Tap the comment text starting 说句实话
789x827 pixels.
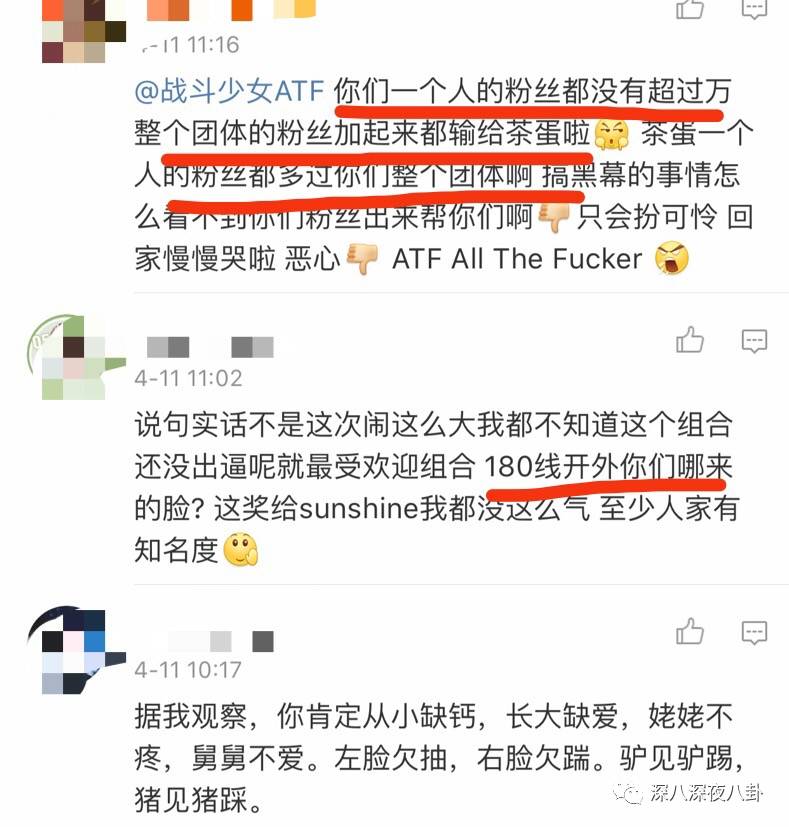pyautogui.click(x=435, y=487)
